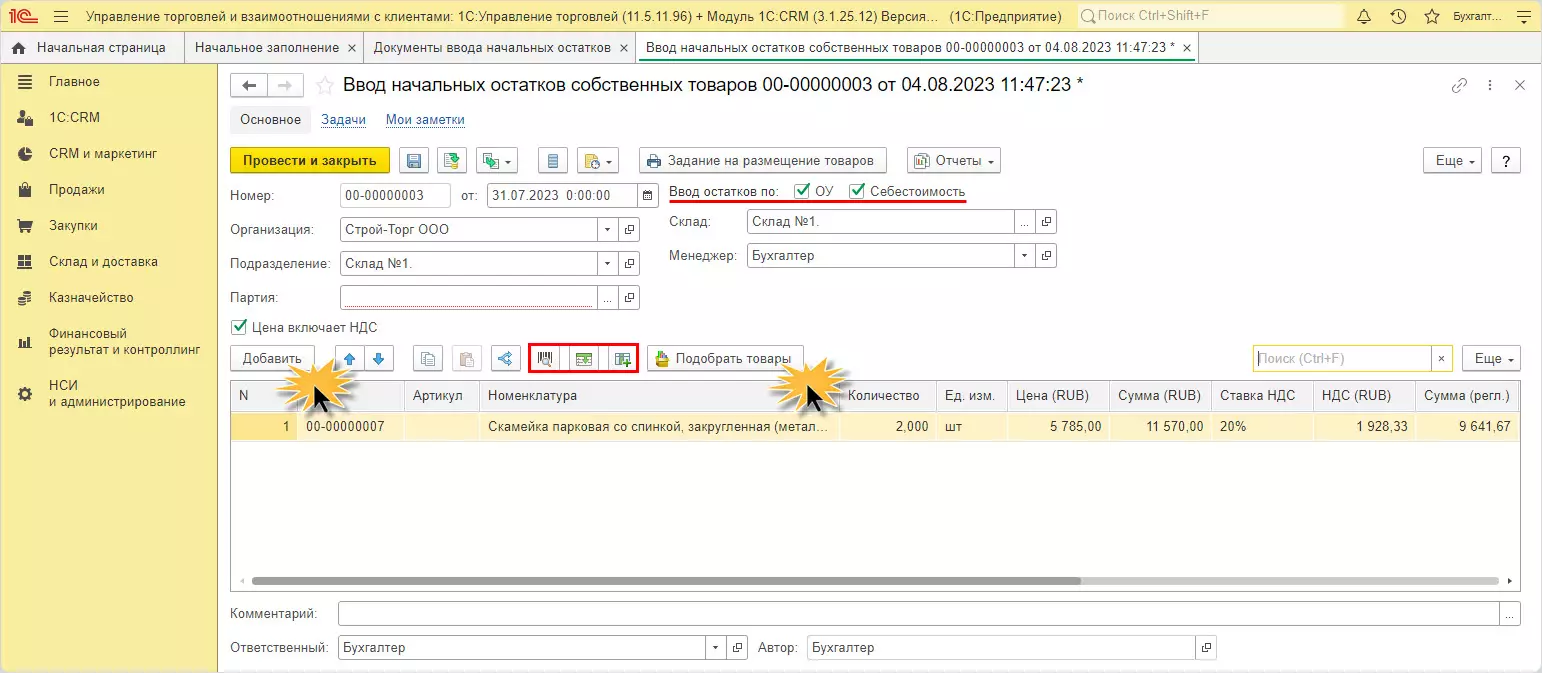
Task: Open the calendar picker next to date
Action: (x=648, y=195)
